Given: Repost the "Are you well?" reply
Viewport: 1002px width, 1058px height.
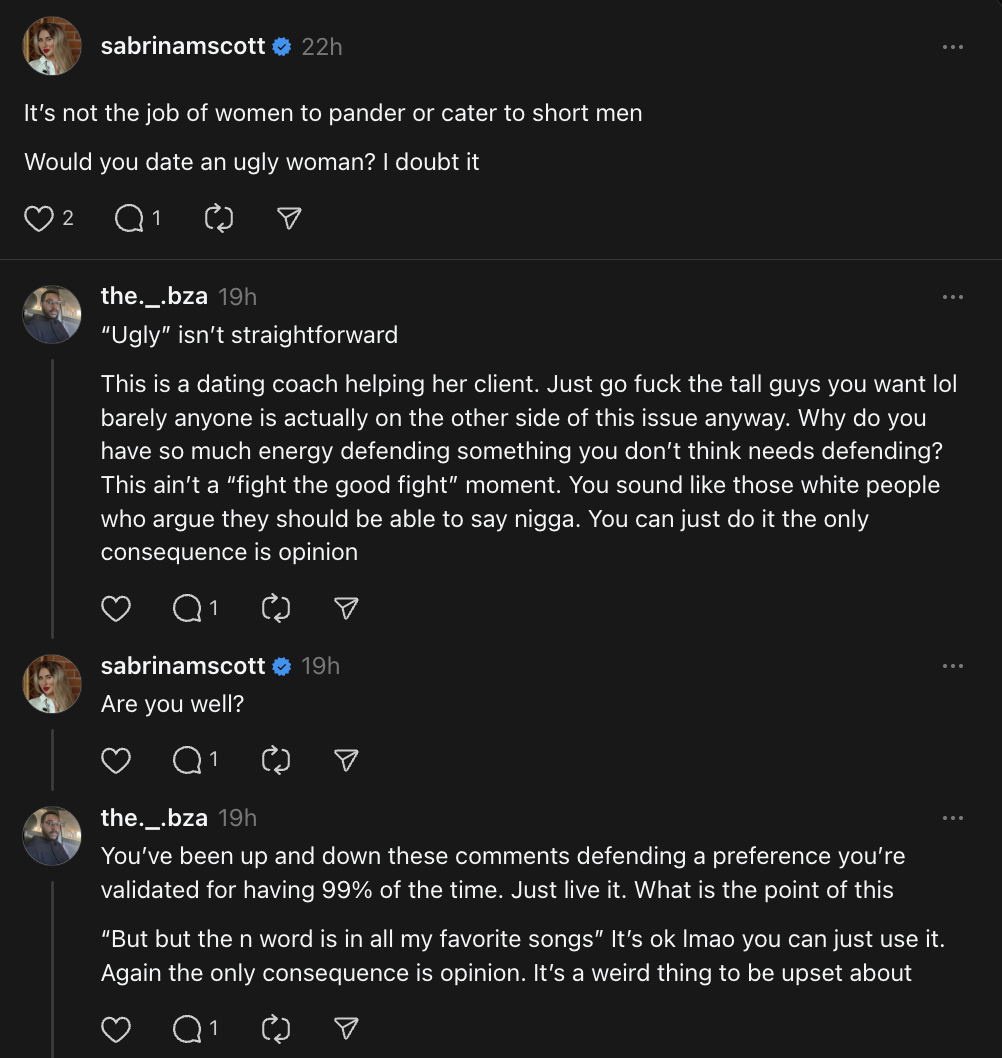Looking at the screenshot, I should (275, 761).
